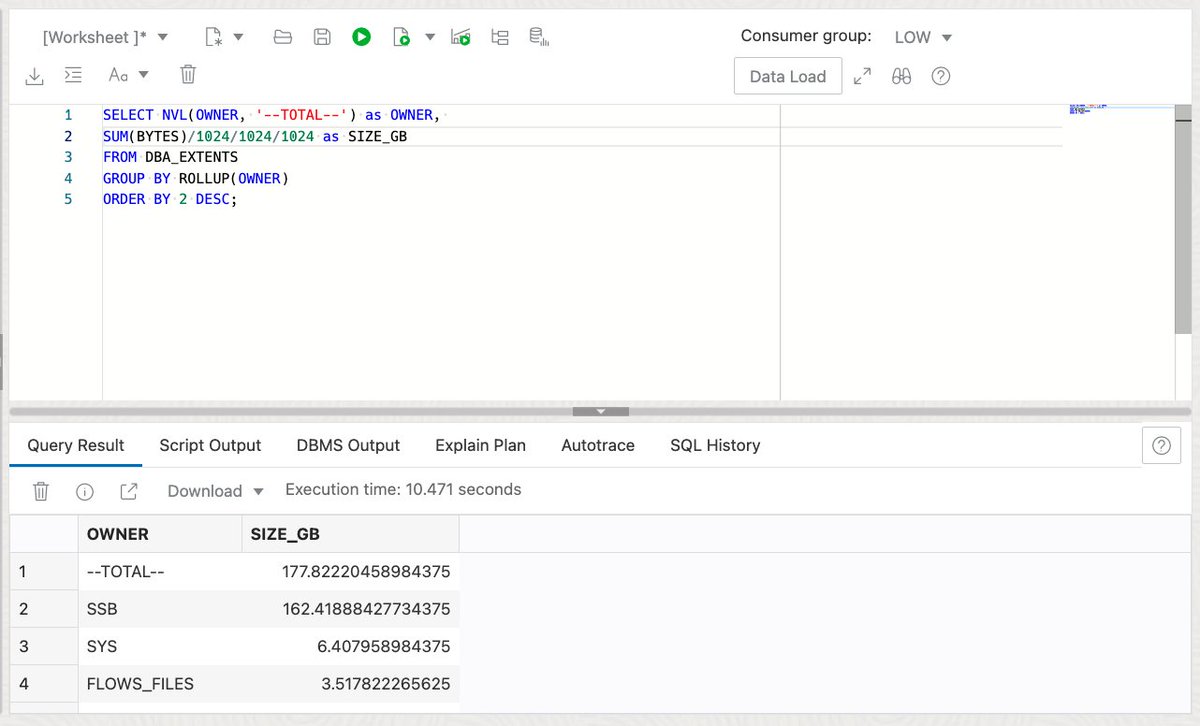Click the help icon in the results panel
This screenshot has height=726, width=1200.
(1161, 446)
